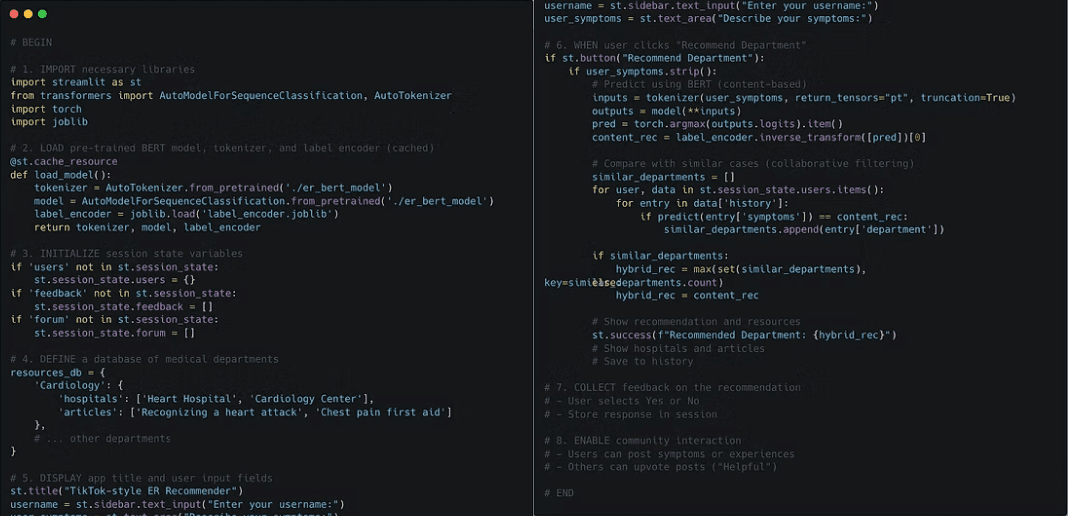The width and height of the screenshot is (1068, 516).
Task: Click the '# 8. ENABLE community interaction' comment
Action: point(642,440)
